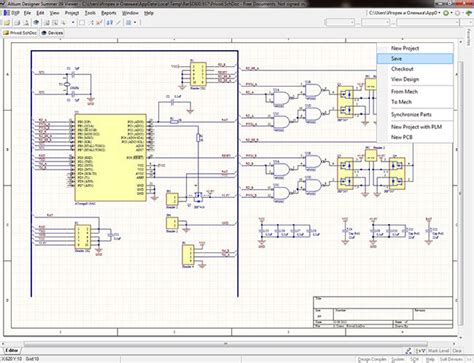Open the Soft Devices panel button
Viewport: 474px width, 363px height.
tap(451, 359)
